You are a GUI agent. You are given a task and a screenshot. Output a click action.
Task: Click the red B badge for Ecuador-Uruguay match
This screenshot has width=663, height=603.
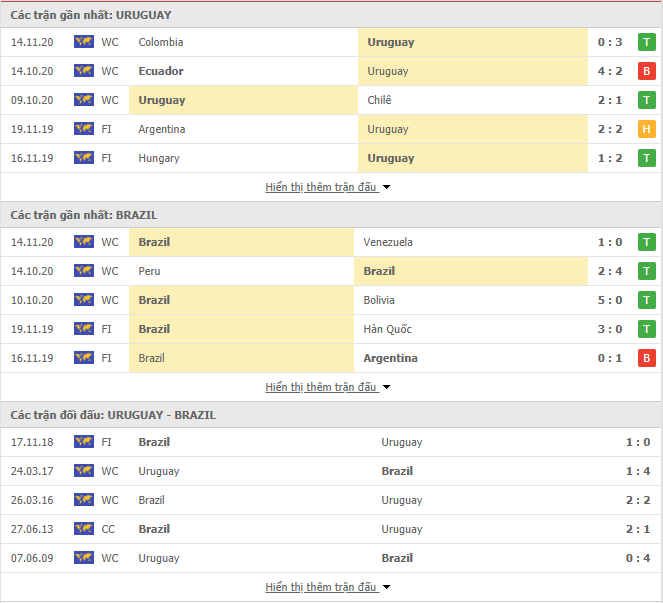pyautogui.click(x=647, y=71)
